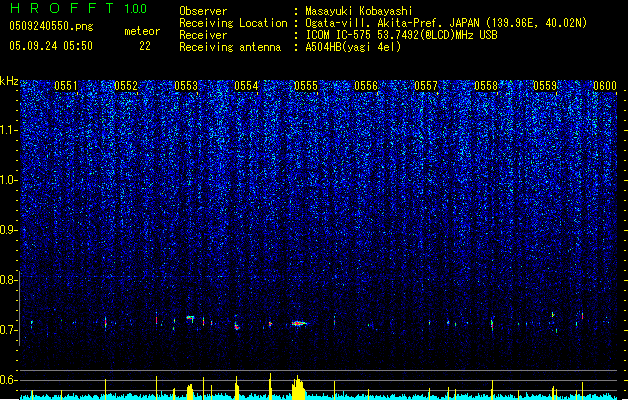Click the 0.7 kHz axis label
629x400 pixels.
pos(7,330)
